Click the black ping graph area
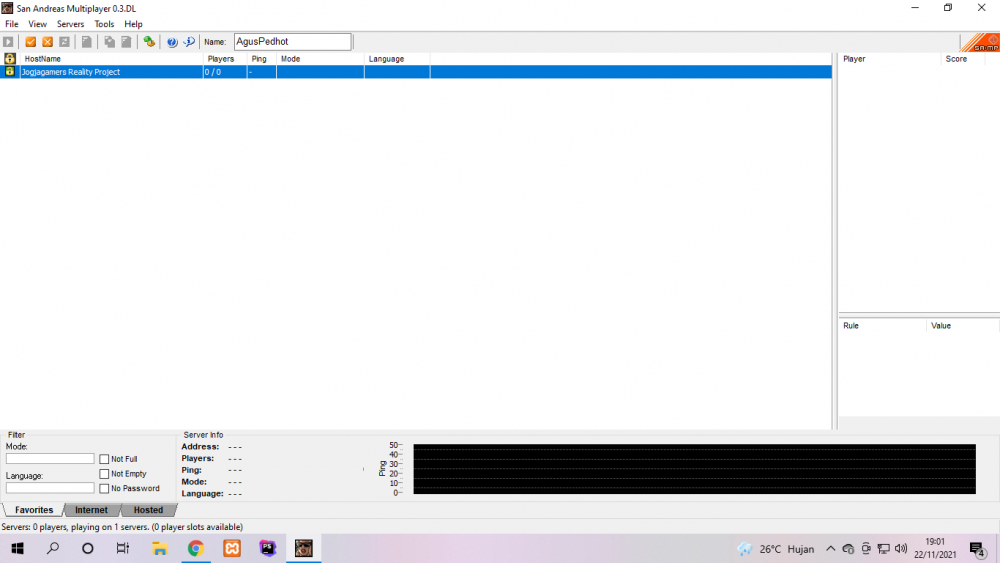1000x563 pixels. click(x=695, y=469)
